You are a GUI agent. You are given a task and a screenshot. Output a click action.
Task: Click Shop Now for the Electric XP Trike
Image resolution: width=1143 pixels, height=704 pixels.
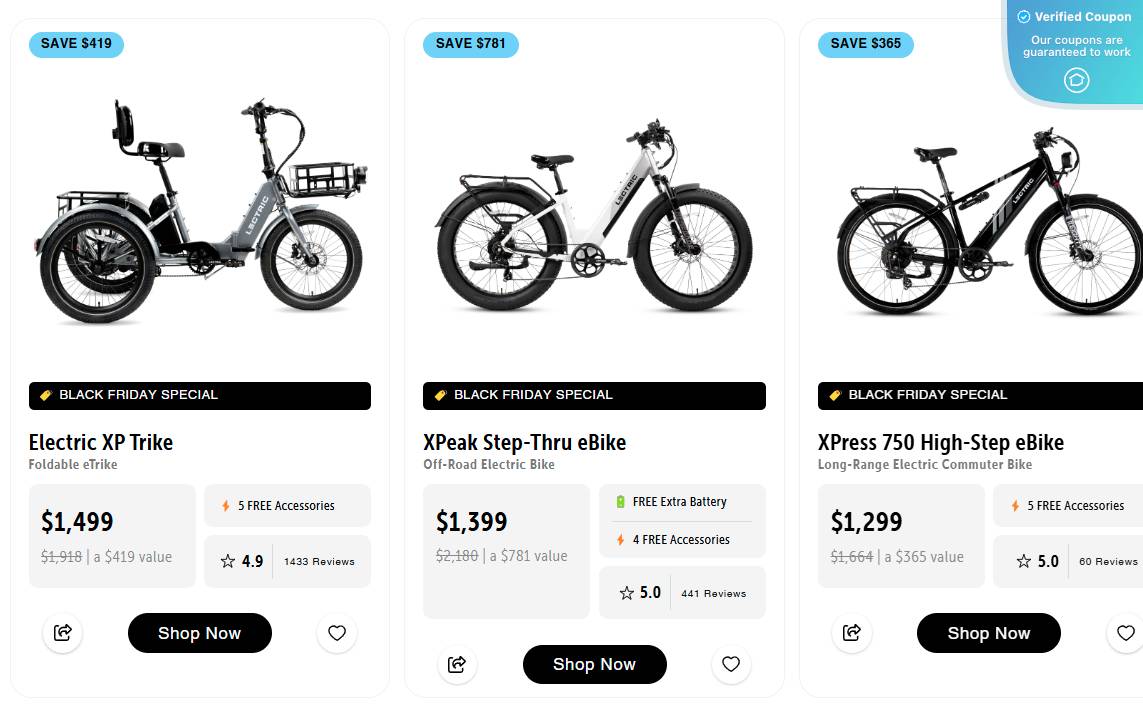(x=199, y=632)
